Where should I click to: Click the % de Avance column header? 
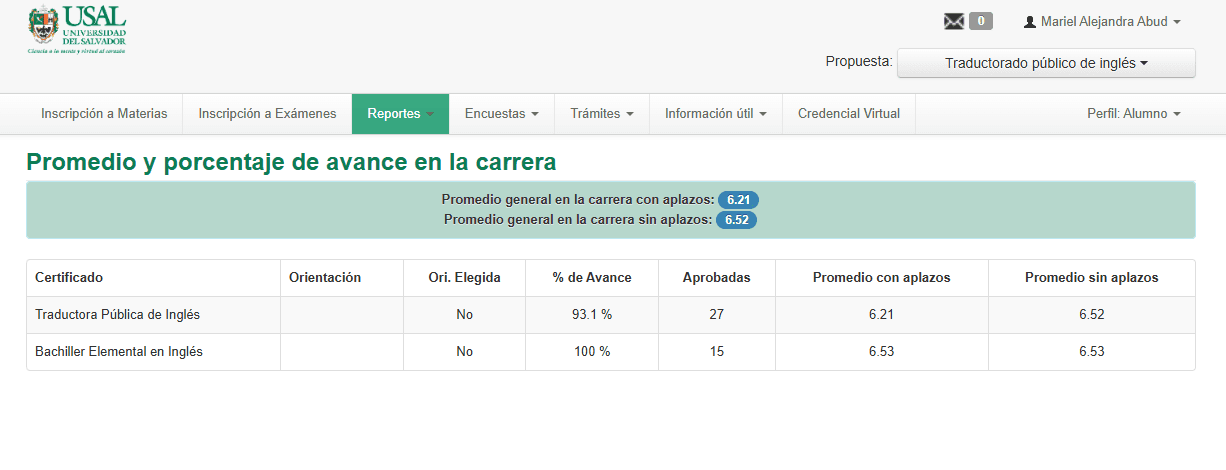[592, 278]
